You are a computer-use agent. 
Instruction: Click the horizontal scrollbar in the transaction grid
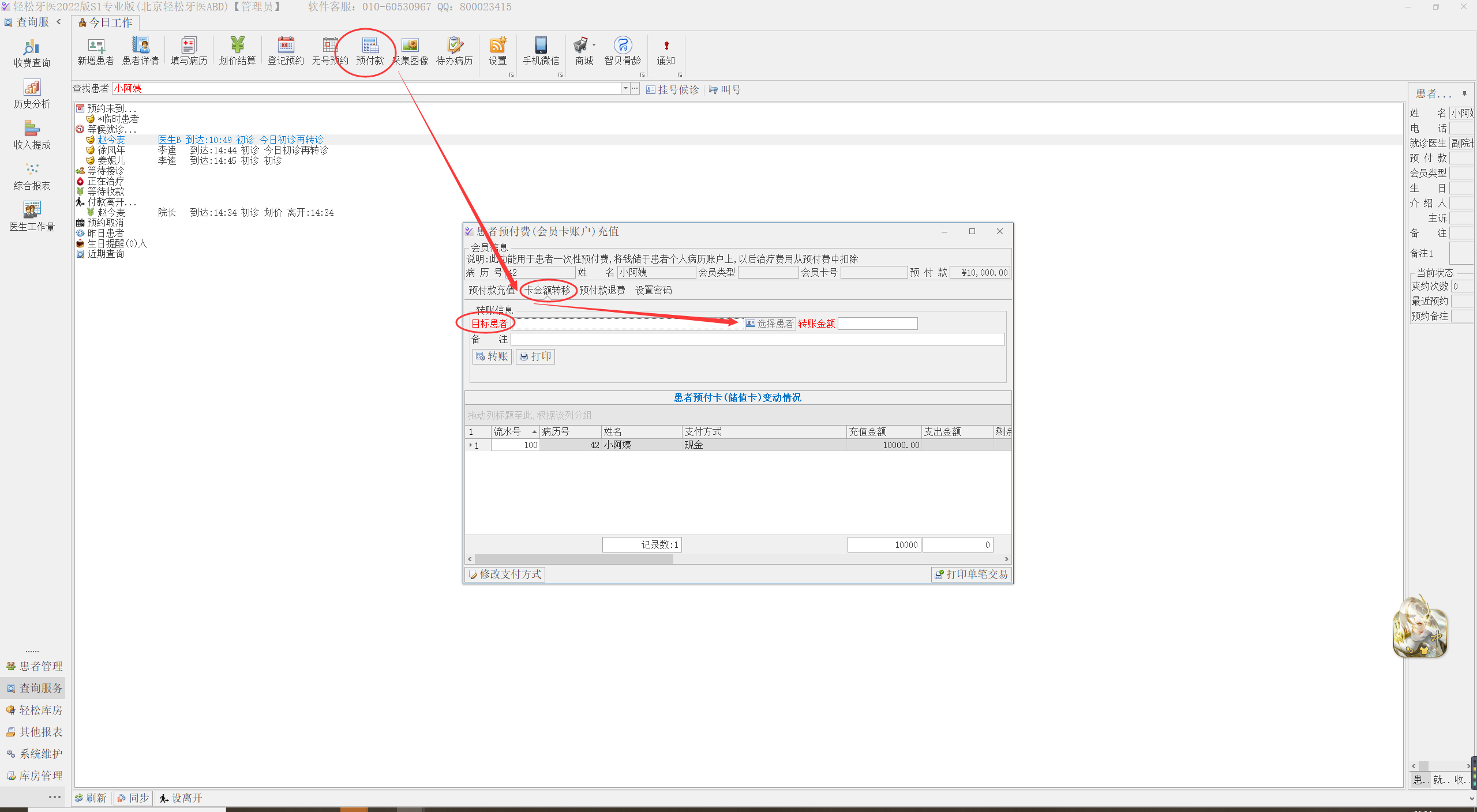pos(573,559)
